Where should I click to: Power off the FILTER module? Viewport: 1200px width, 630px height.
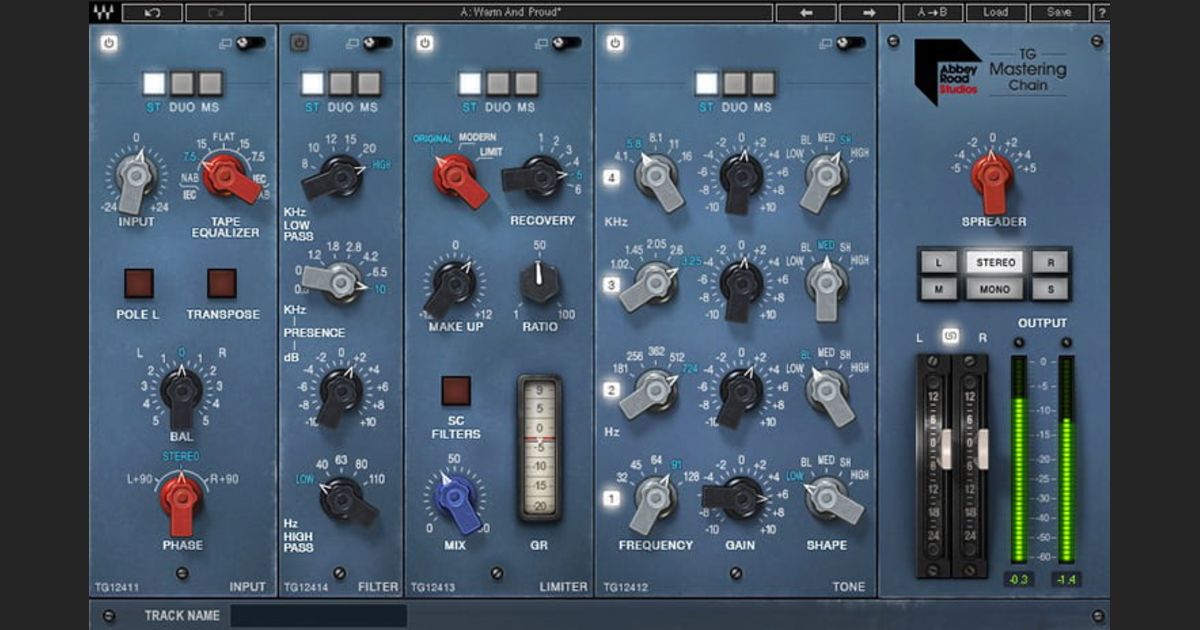coord(297,43)
